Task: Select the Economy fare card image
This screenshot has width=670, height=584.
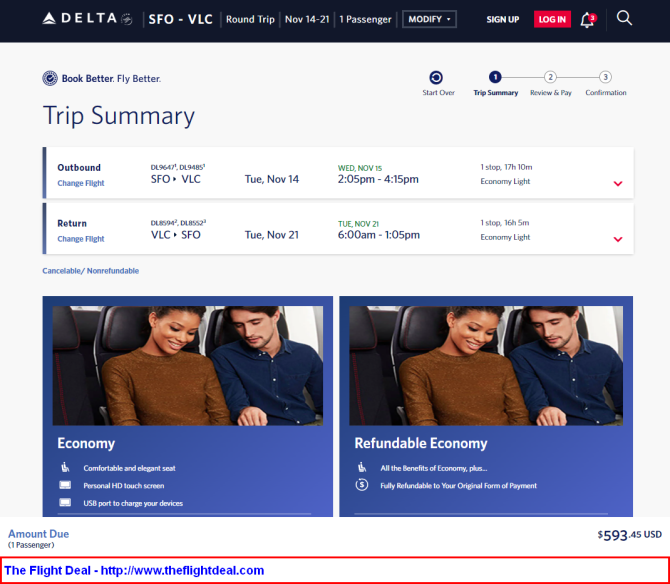Action: click(x=188, y=366)
